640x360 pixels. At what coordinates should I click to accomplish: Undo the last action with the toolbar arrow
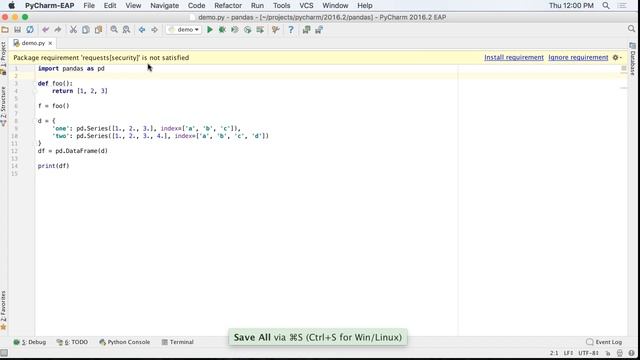pyautogui.click(x=45, y=30)
